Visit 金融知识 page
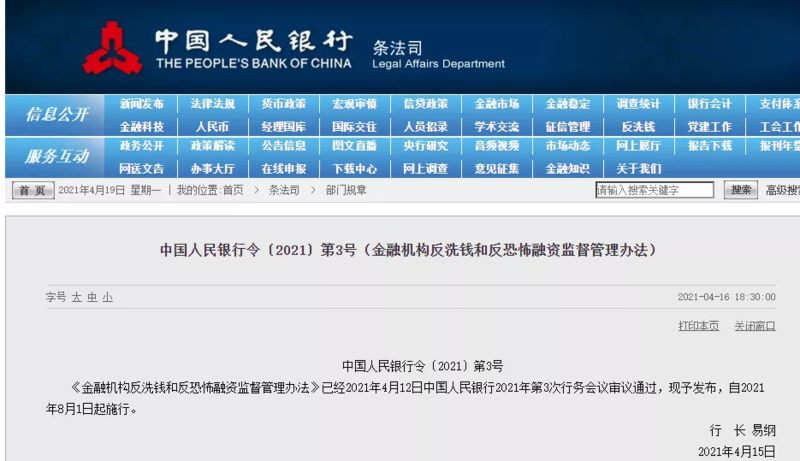The height and width of the screenshot is (461, 800). 567,168
